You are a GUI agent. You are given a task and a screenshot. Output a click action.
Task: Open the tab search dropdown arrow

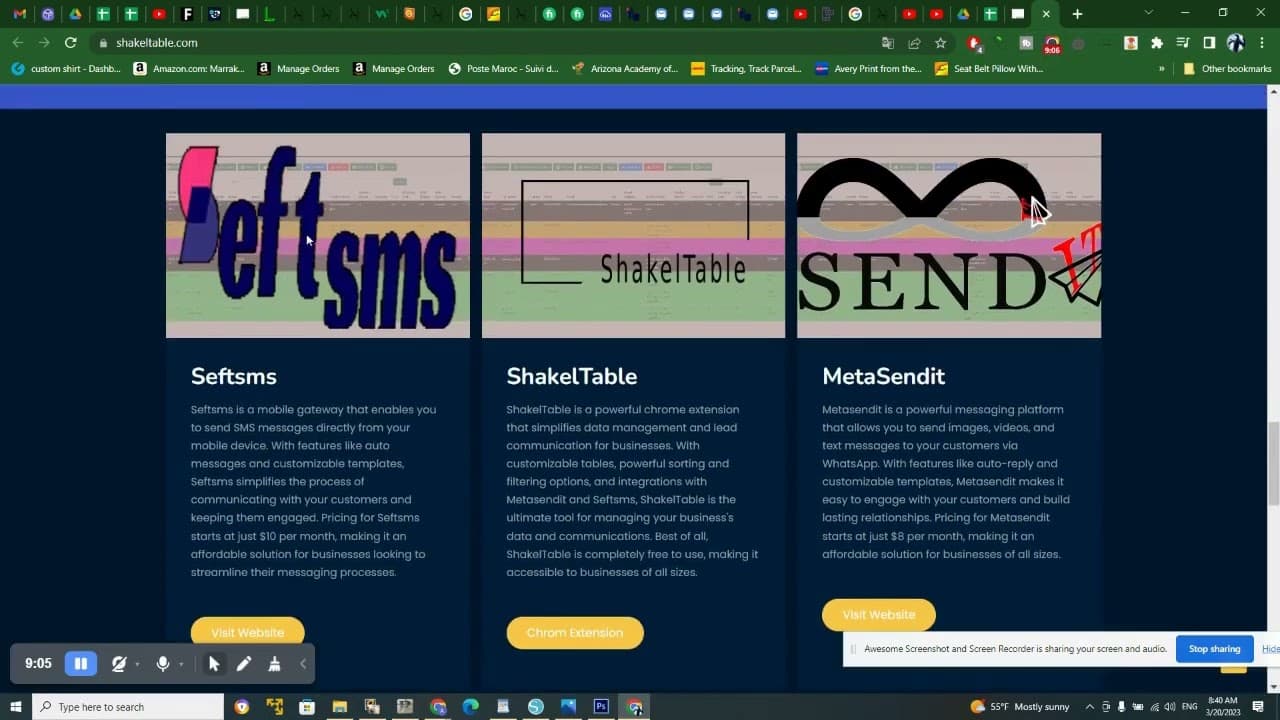(x=1148, y=13)
